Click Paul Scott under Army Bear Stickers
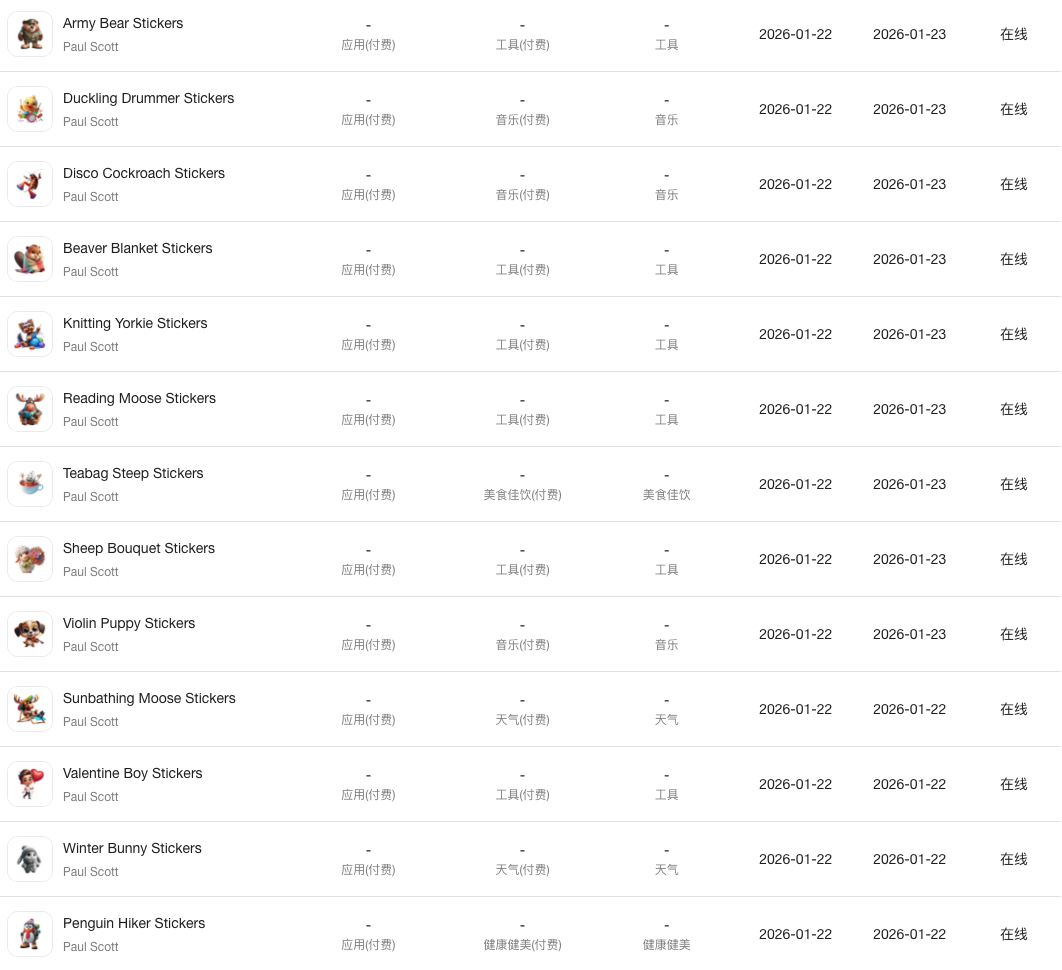 [x=91, y=47]
